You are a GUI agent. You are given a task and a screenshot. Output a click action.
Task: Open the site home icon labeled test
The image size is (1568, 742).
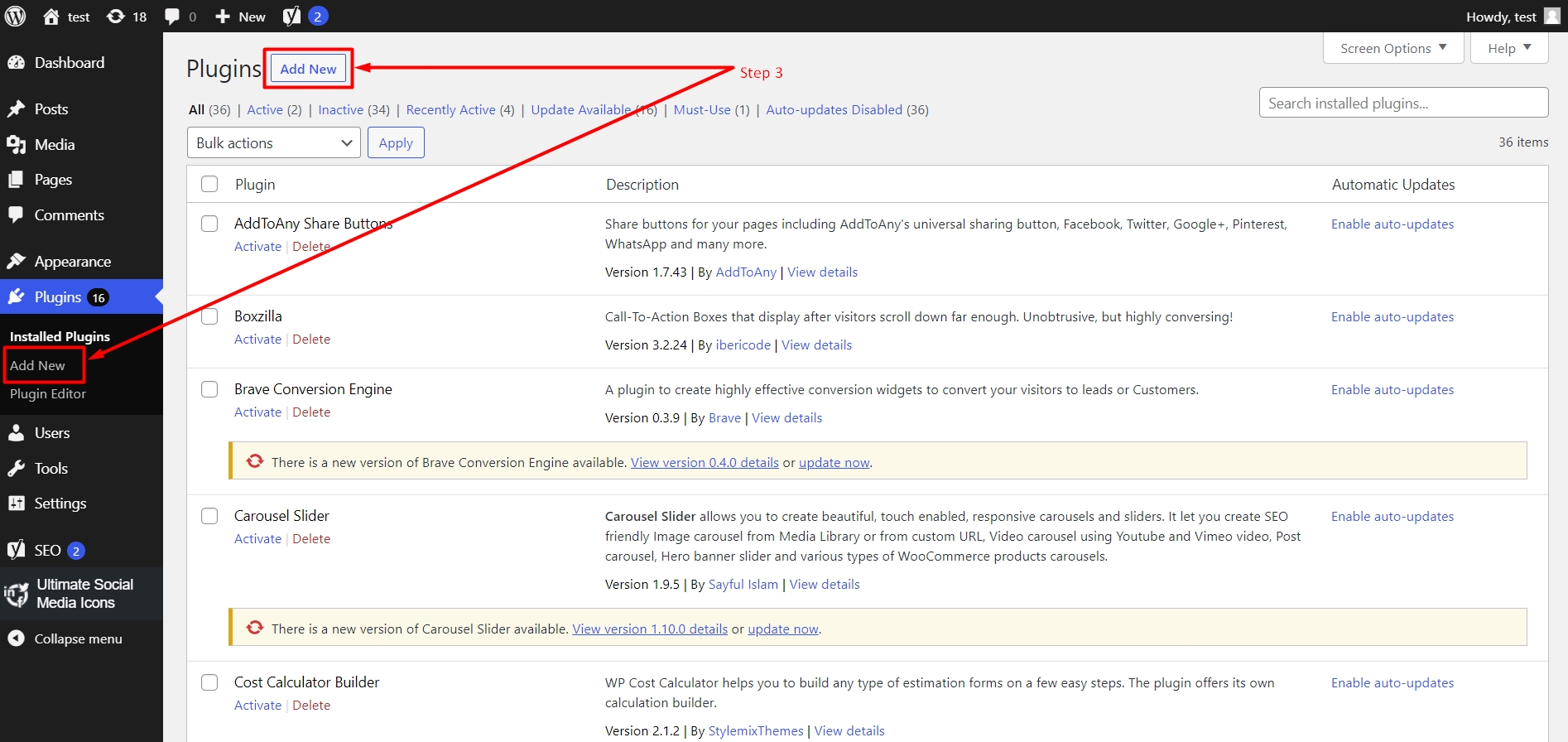(x=51, y=17)
